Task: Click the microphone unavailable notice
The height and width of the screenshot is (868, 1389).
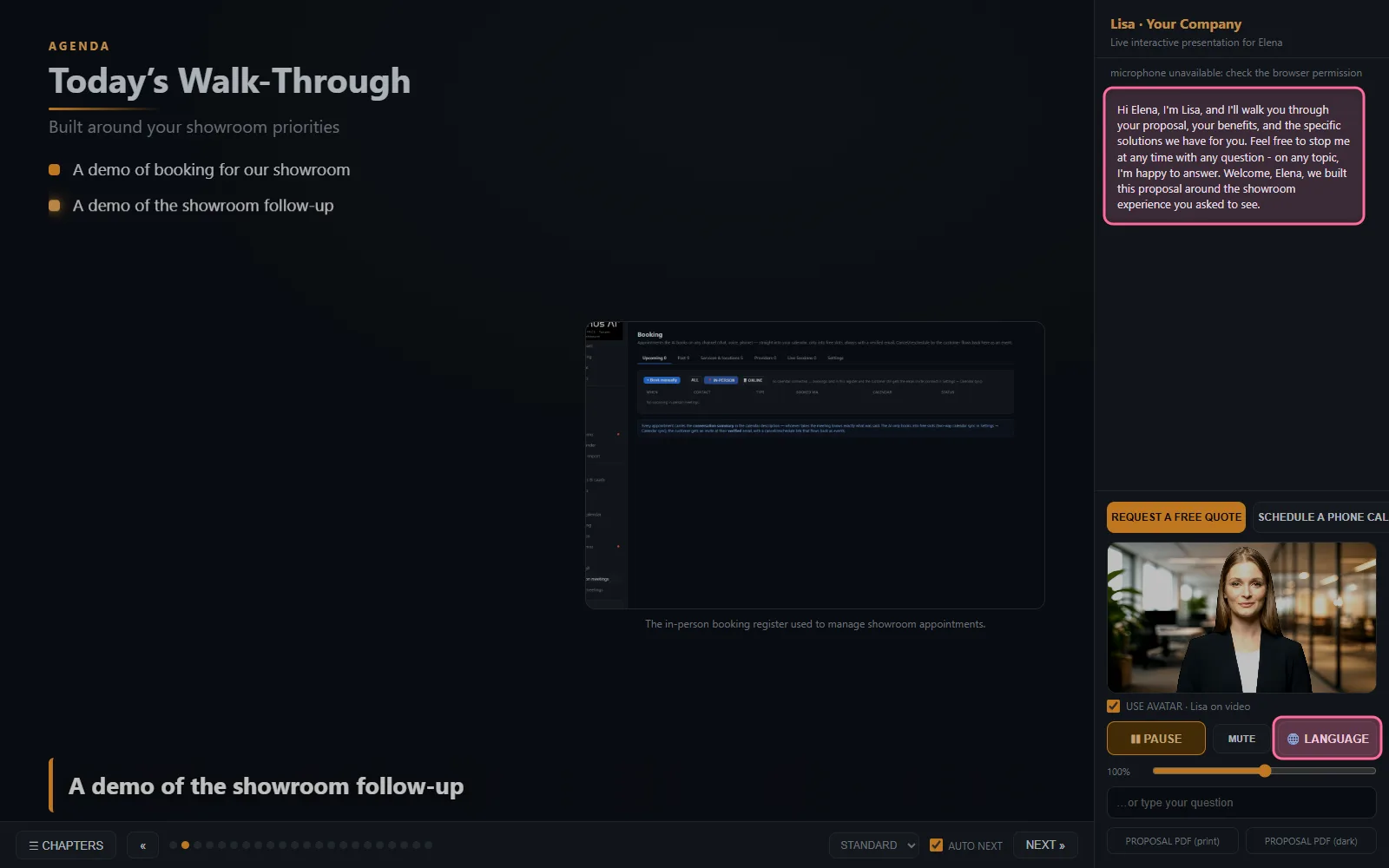Action: click(x=1236, y=73)
